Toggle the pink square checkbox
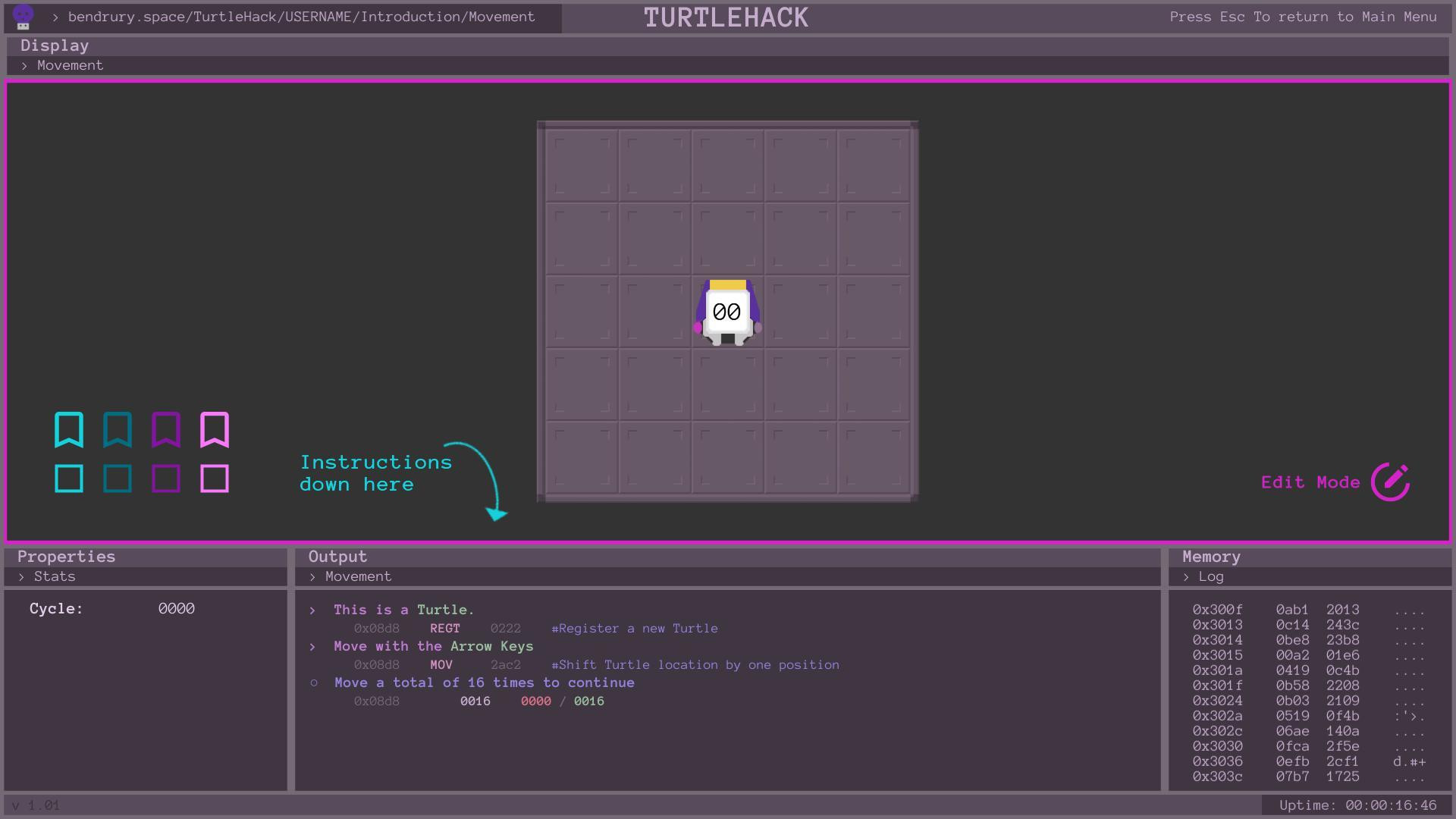The width and height of the screenshot is (1456, 819). pyautogui.click(x=215, y=479)
